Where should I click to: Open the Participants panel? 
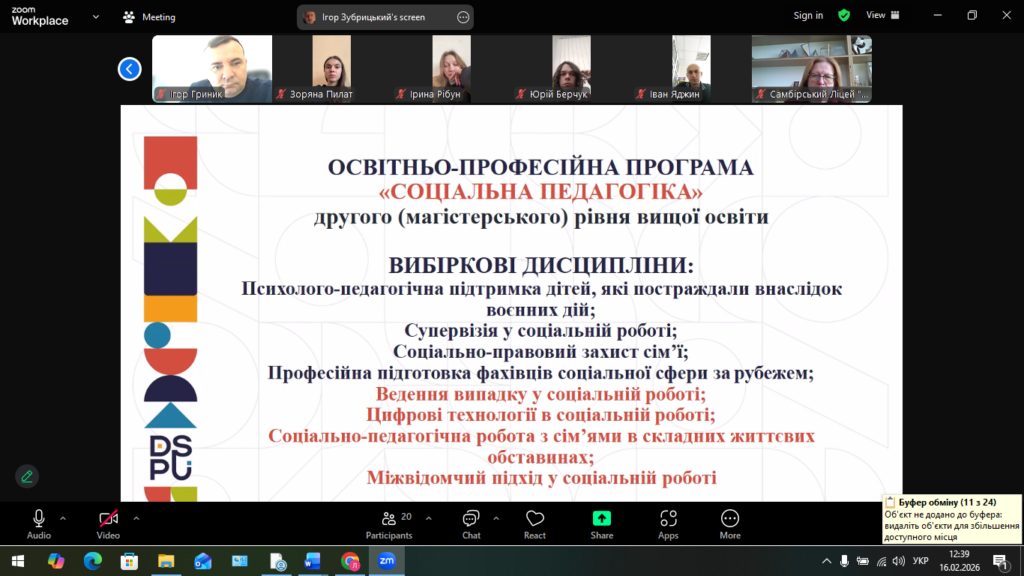point(389,523)
